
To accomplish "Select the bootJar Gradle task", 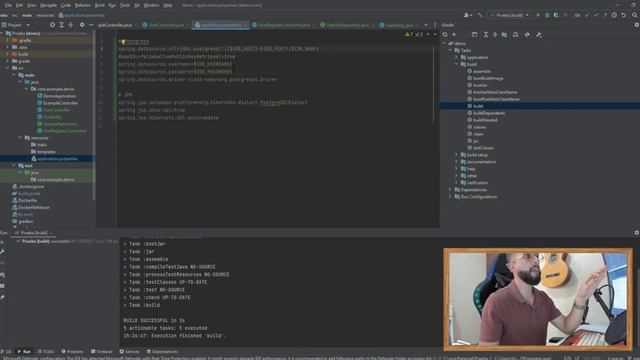I will pyautogui.click(x=477, y=85).
